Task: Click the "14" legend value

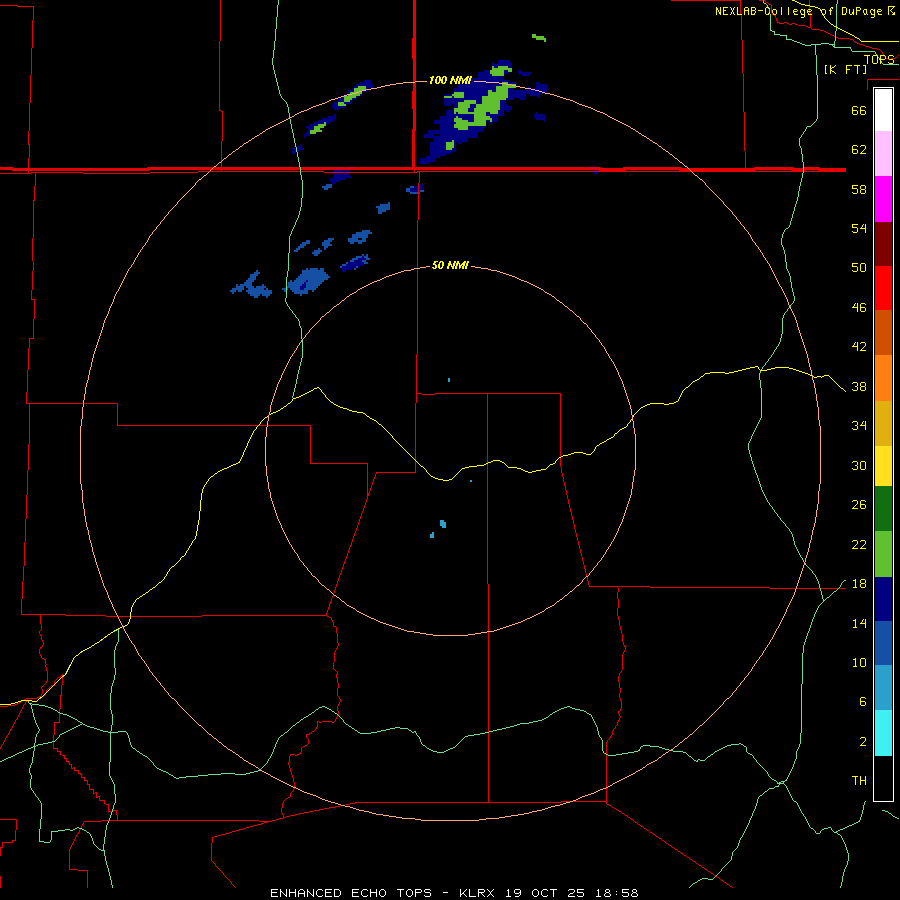Action: pyautogui.click(x=859, y=624)
